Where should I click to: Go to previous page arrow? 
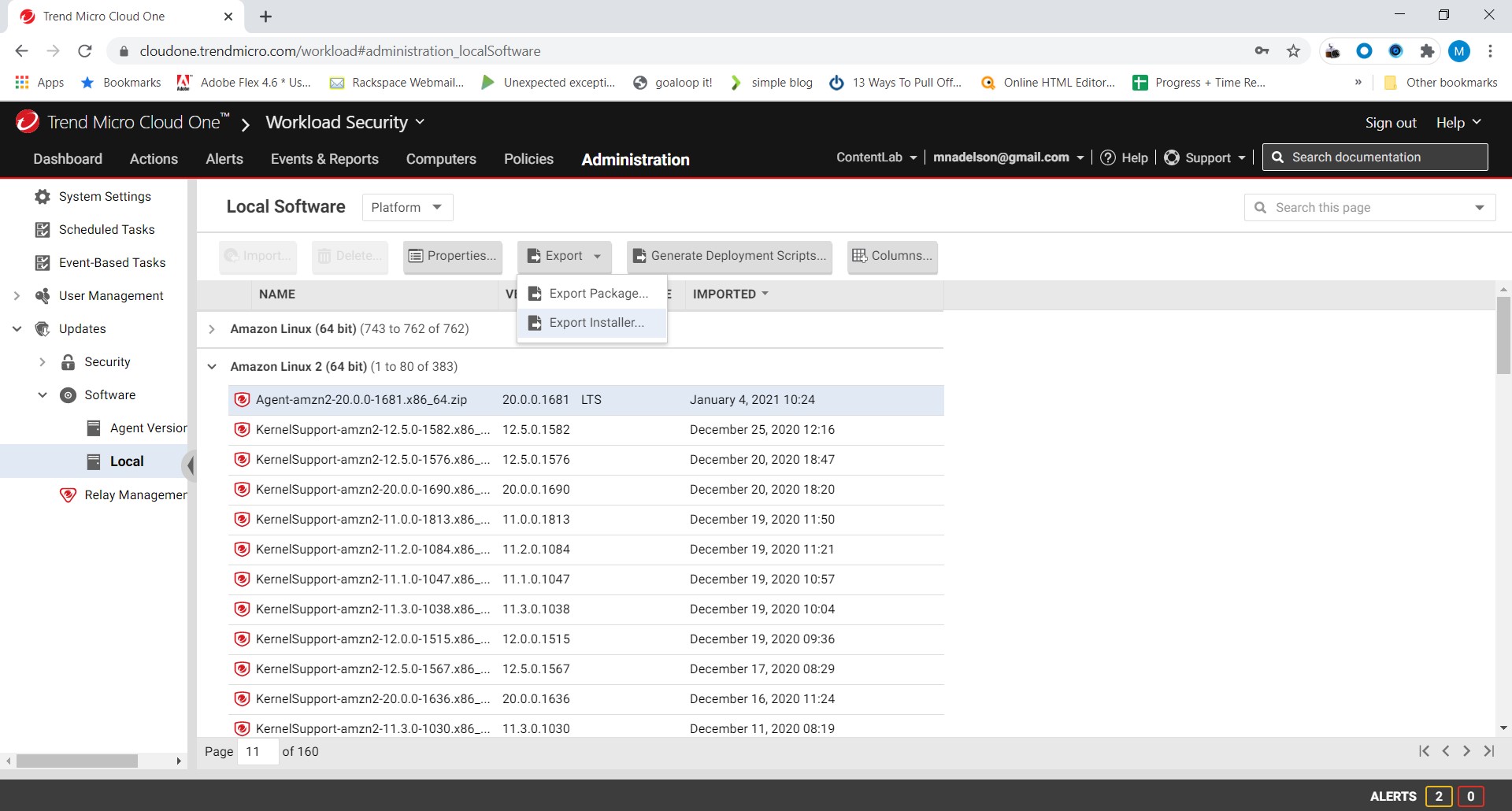tap(1446, 751)
